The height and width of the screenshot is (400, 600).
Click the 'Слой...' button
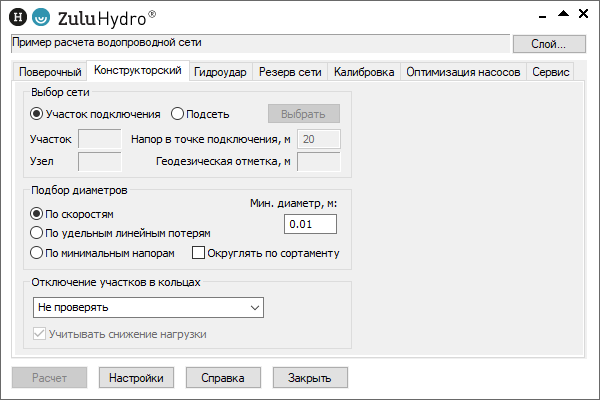coord(549,44)
